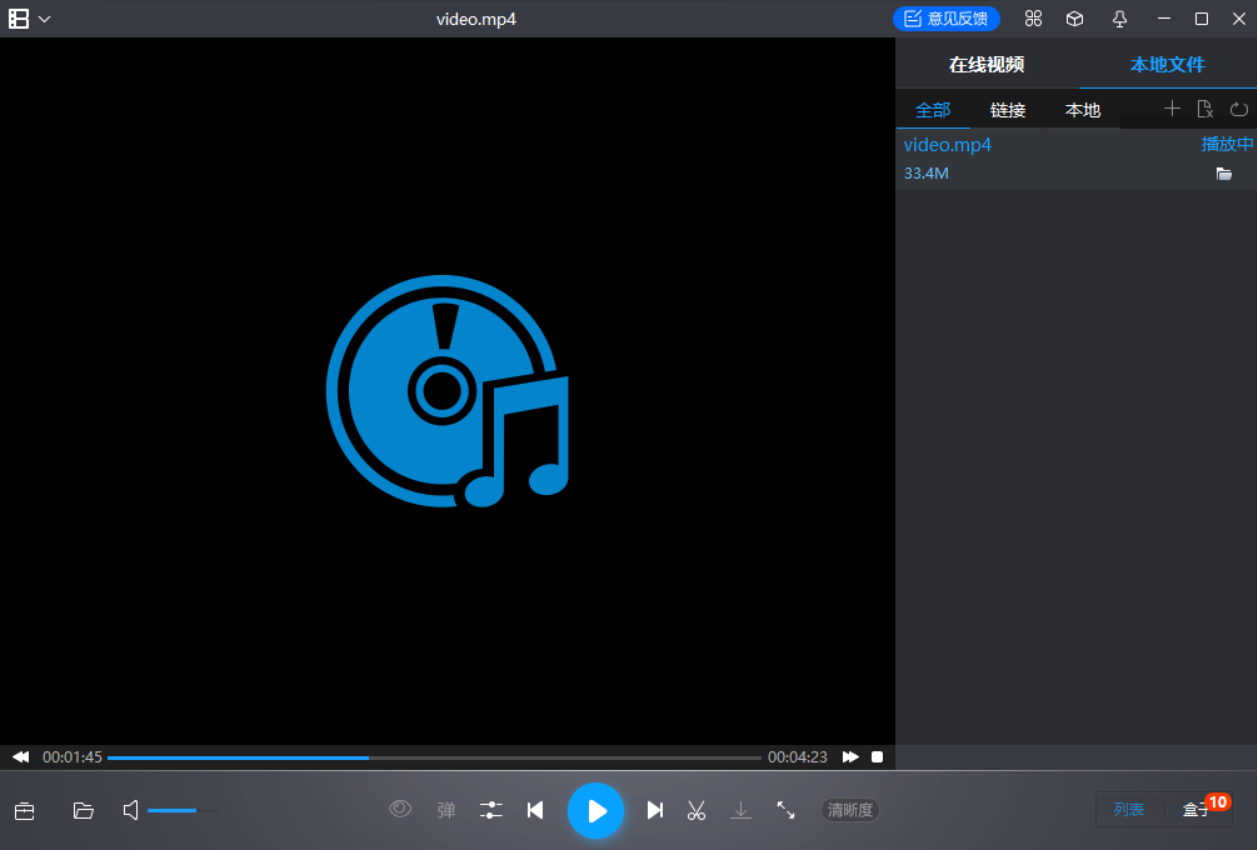
Task: Open a local video using the folder icon
Action: 84,810
